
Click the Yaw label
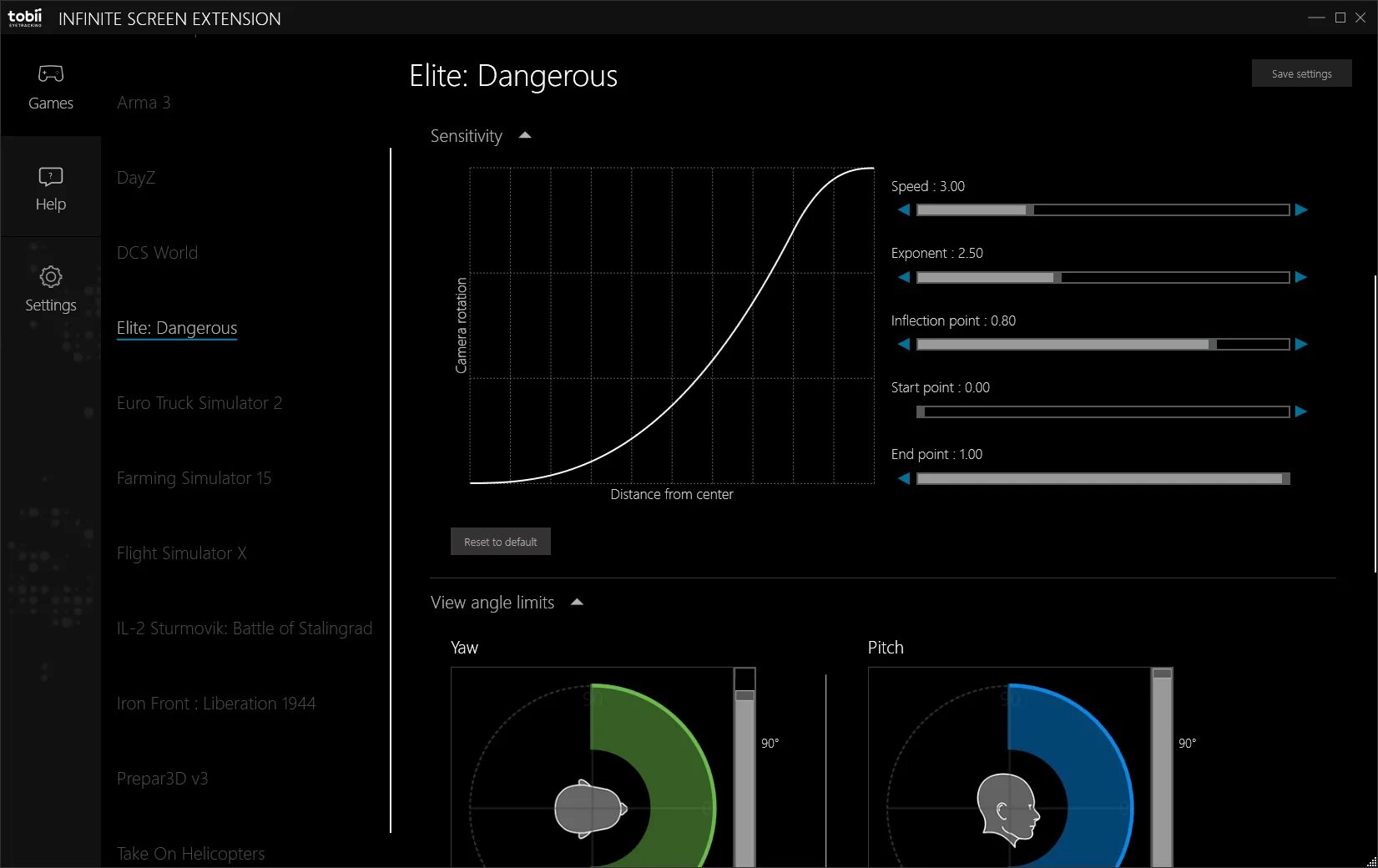464,648
